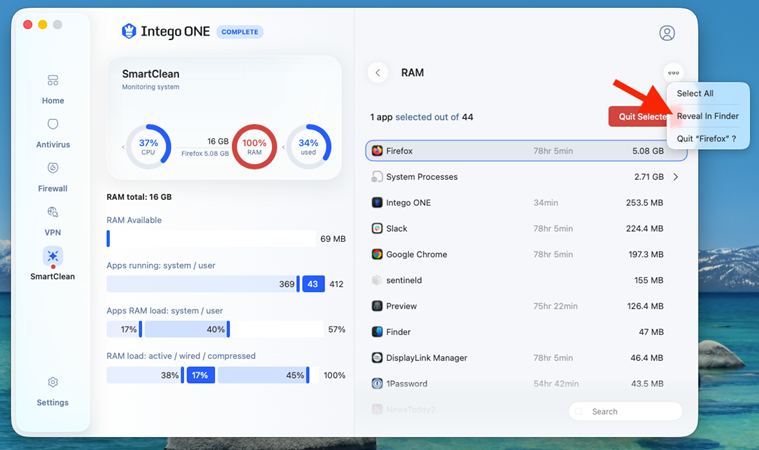The image size is (759, 450).
Task: Click the "1 app selected out of 44" text
Action: (x=421, y=117)
